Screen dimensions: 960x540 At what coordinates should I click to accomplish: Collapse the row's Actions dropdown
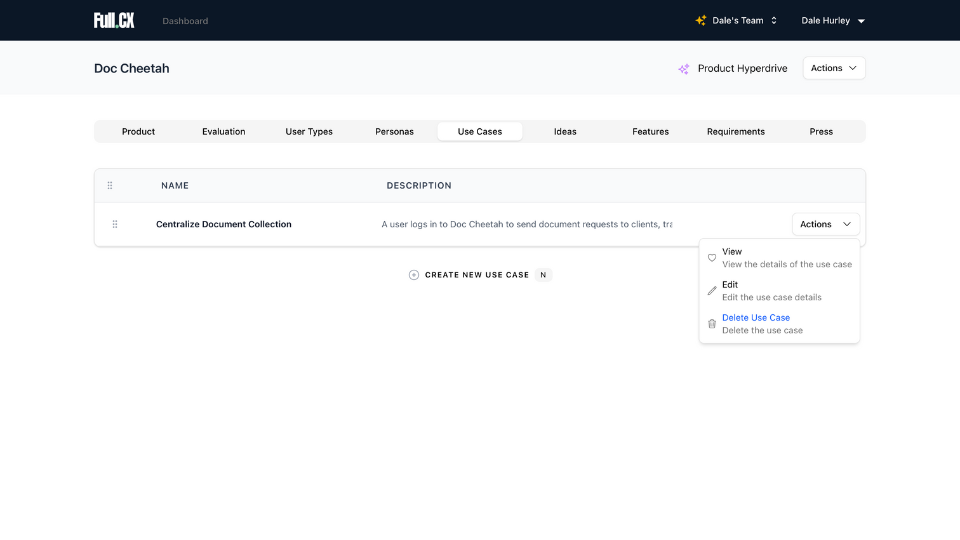825,224
